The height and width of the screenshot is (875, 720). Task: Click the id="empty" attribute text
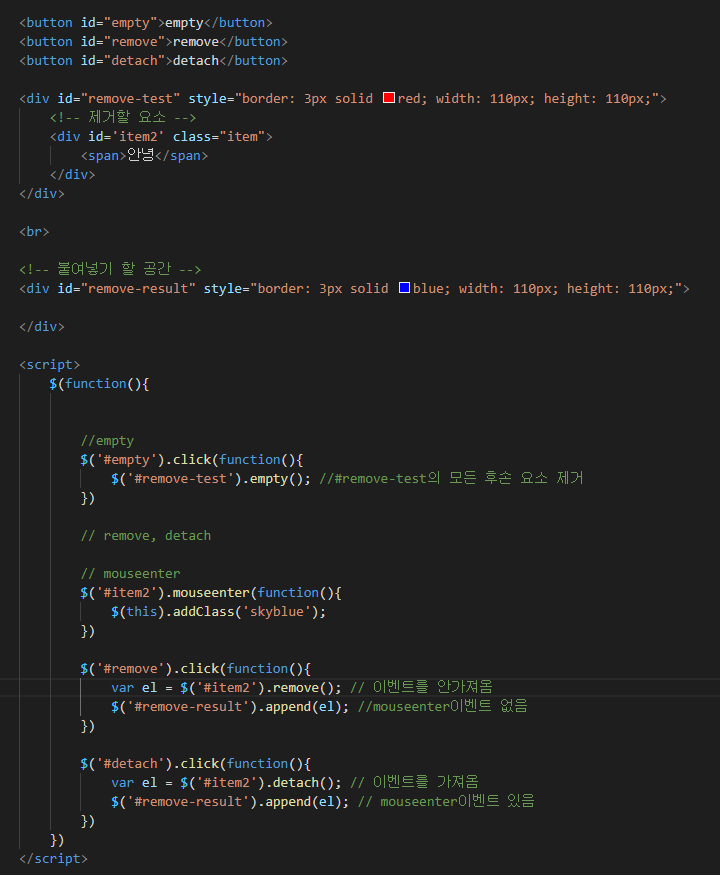tap(119, 23)
